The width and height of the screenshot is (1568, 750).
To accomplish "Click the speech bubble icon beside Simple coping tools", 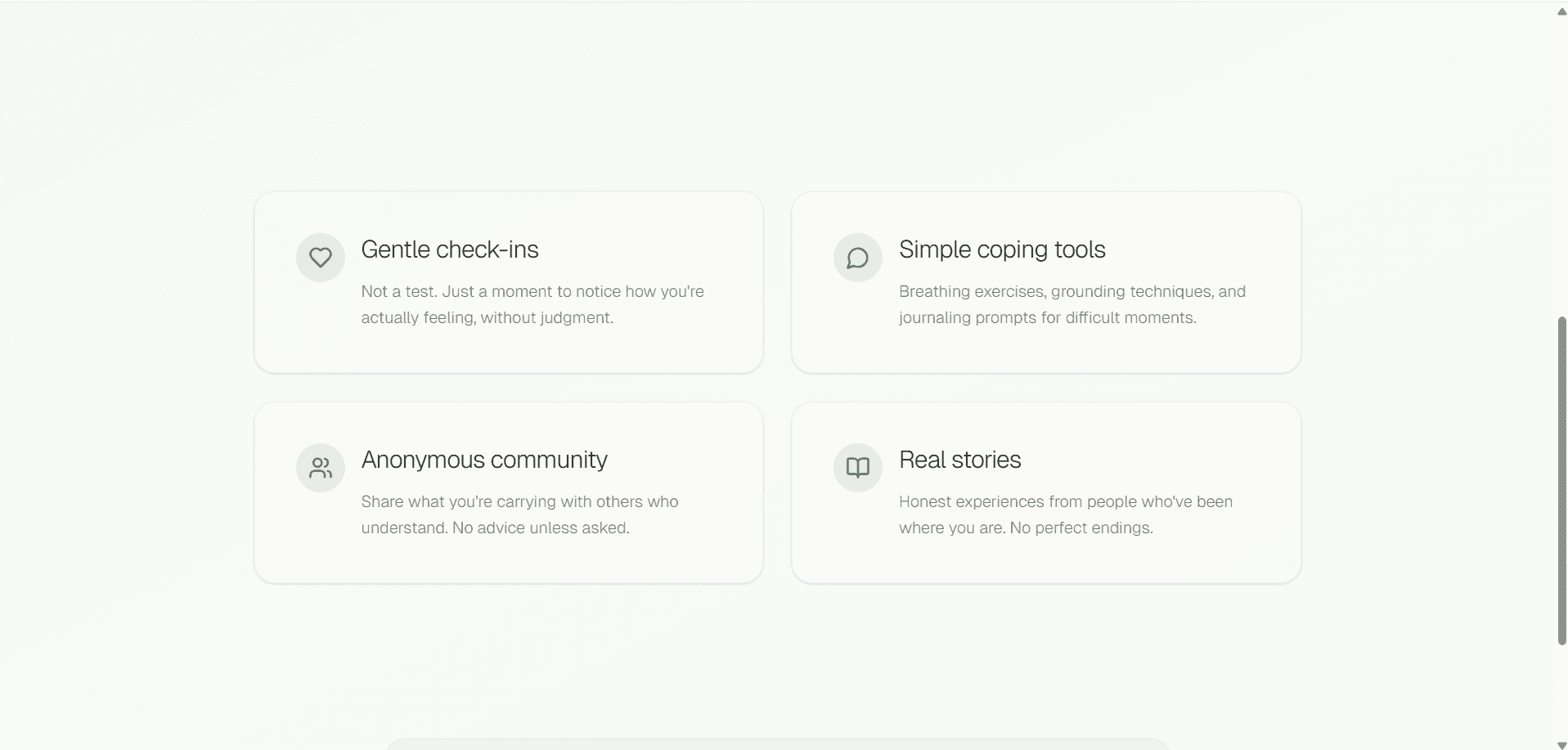I will click(857, 258).
